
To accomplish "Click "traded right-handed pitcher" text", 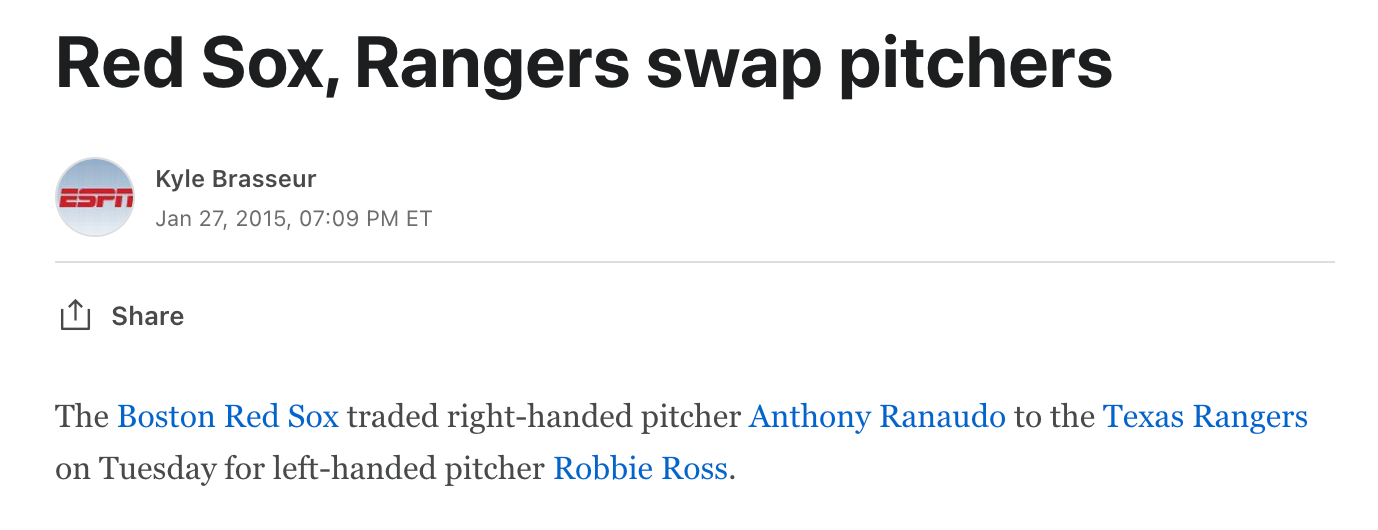I will pyautogui.click(x=544, y=417).
